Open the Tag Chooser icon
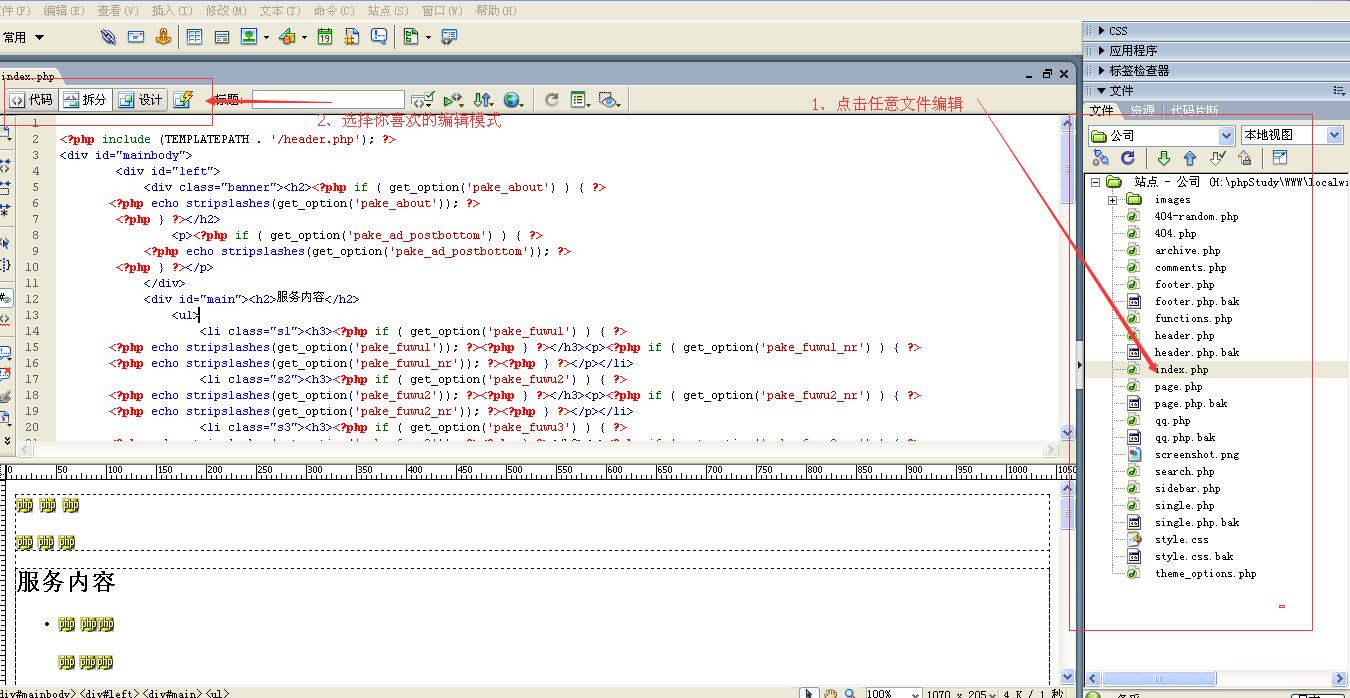 tap(449, 37)
